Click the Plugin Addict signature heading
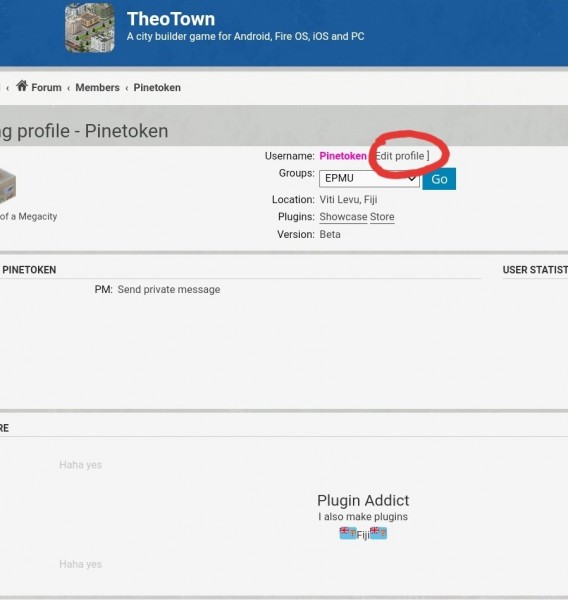The height and width of the screenshot is (600, 568). 363,501
